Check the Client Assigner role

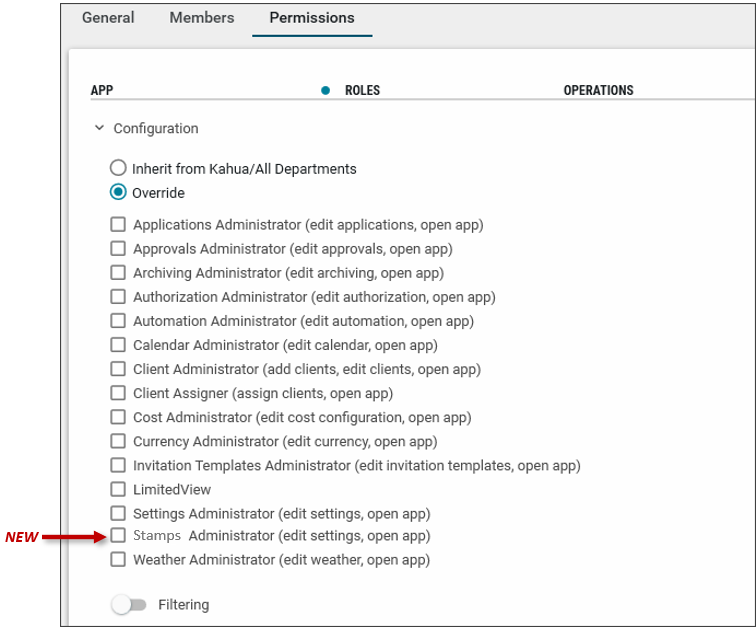118,393
